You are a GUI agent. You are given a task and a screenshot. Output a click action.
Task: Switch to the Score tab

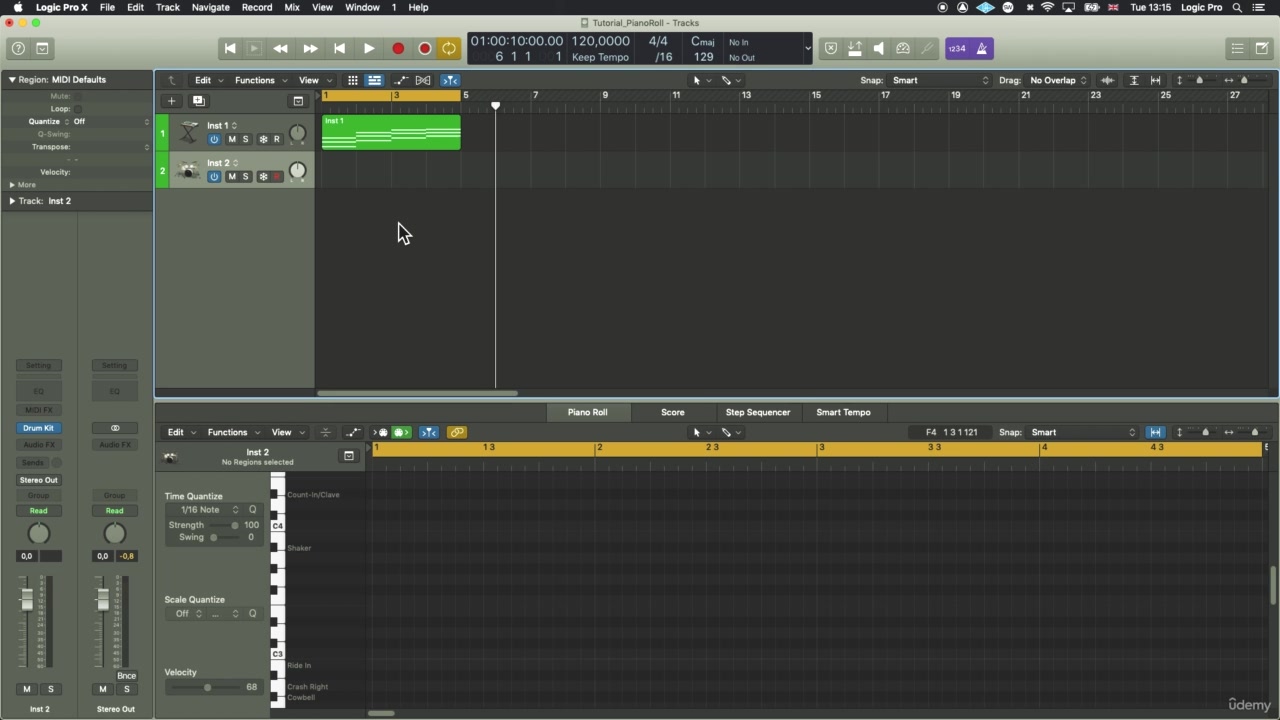point(673,412)
